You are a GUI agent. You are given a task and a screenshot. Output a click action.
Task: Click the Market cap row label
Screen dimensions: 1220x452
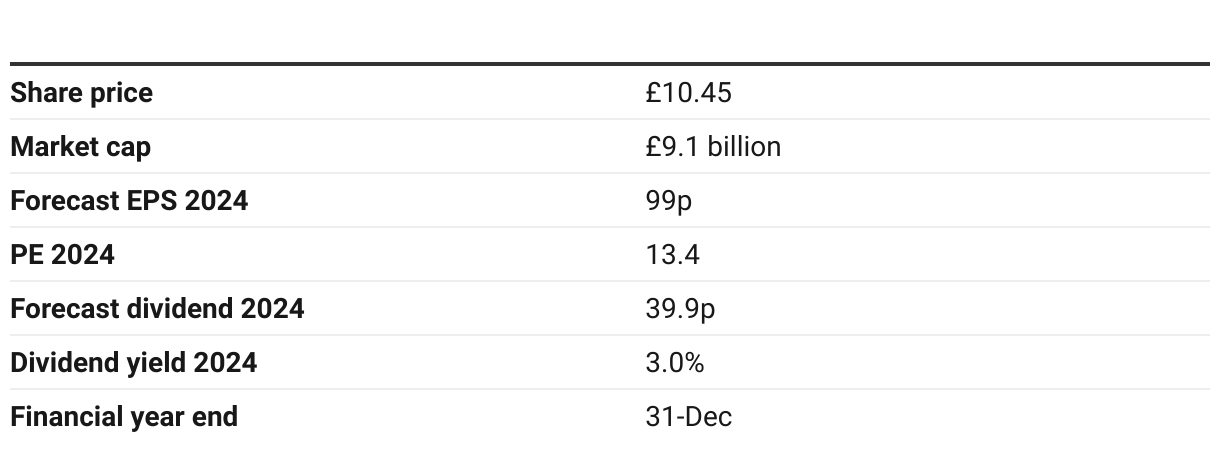(x=80, y=147)
